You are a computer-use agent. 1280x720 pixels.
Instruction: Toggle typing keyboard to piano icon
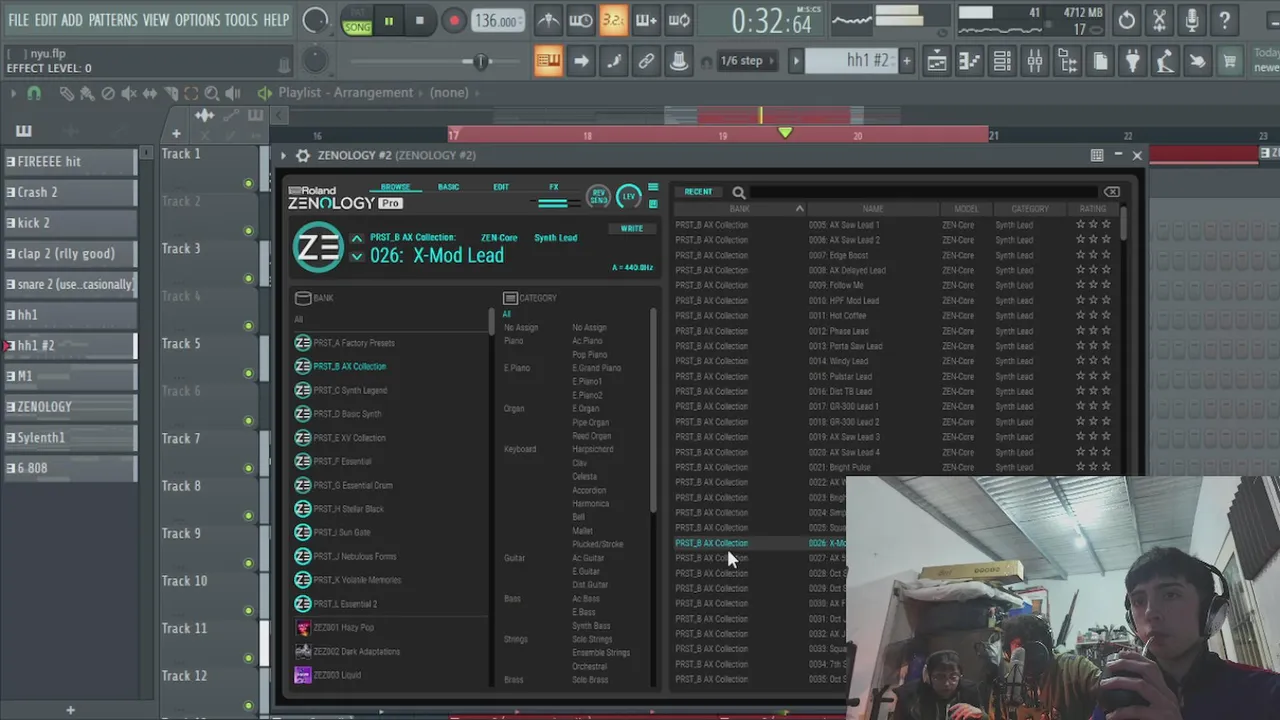coord(548,61)
